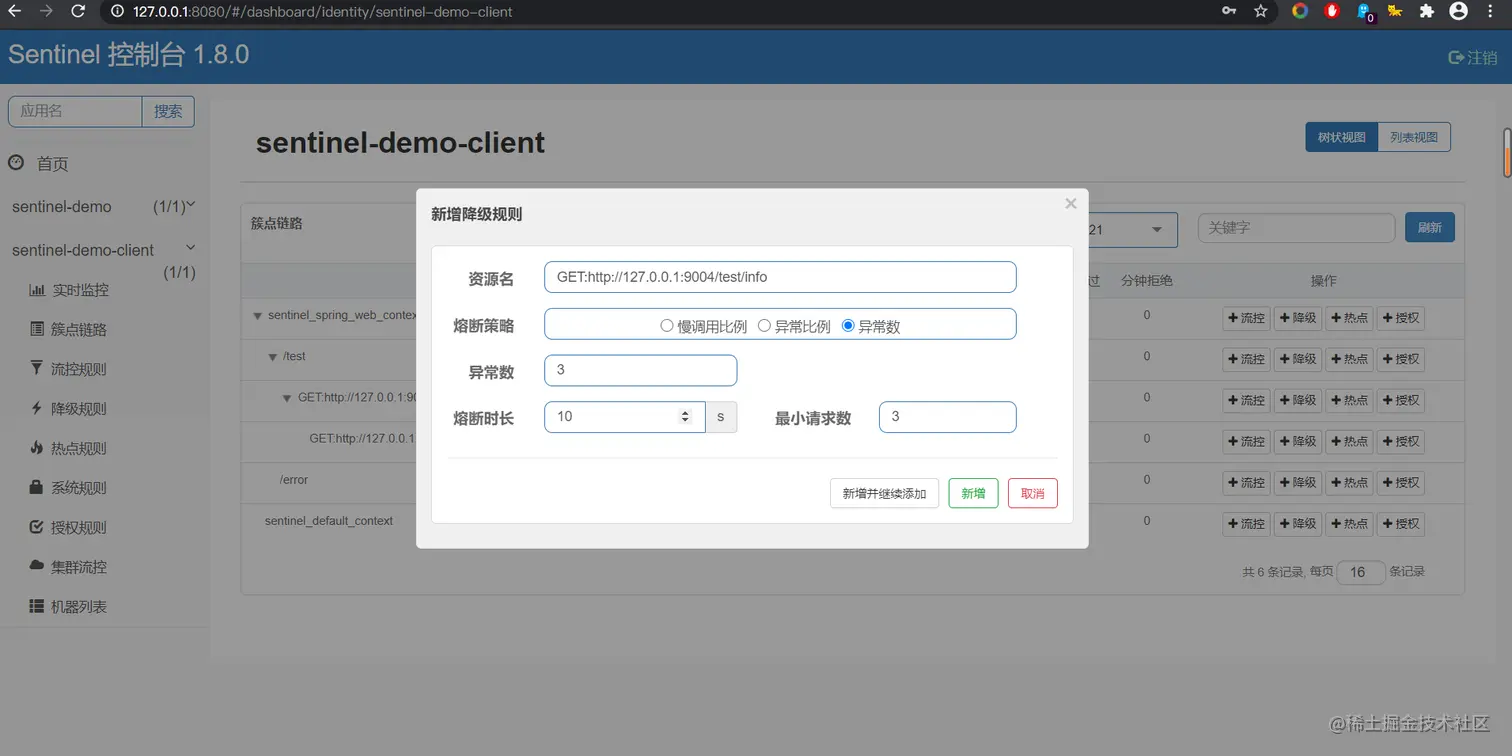The image size is (1512, 756).
Task: Click the 集群流控 cloud icon in the sidebar
Action: [37, 566]
